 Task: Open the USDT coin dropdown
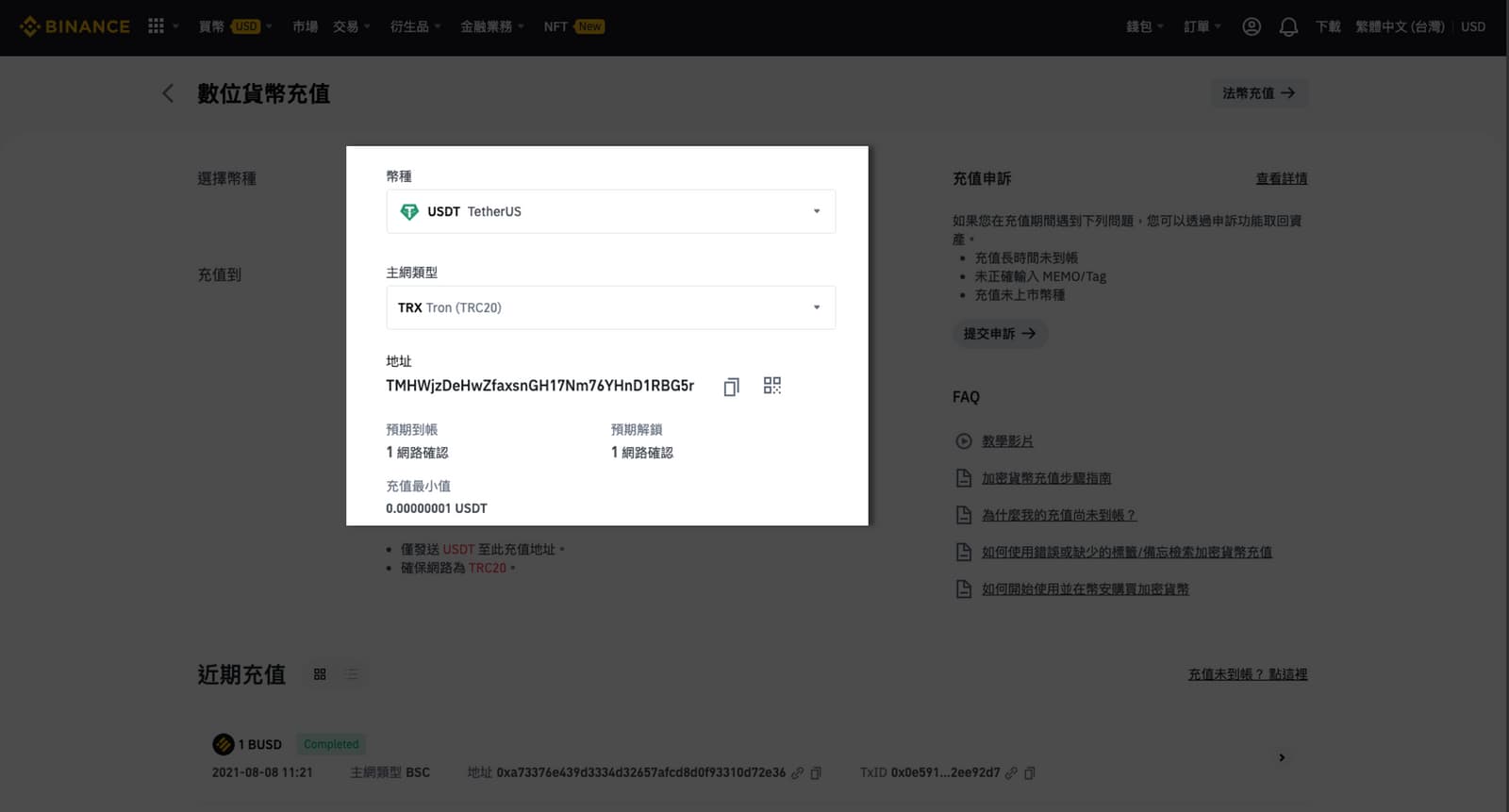tap(610, 211)
